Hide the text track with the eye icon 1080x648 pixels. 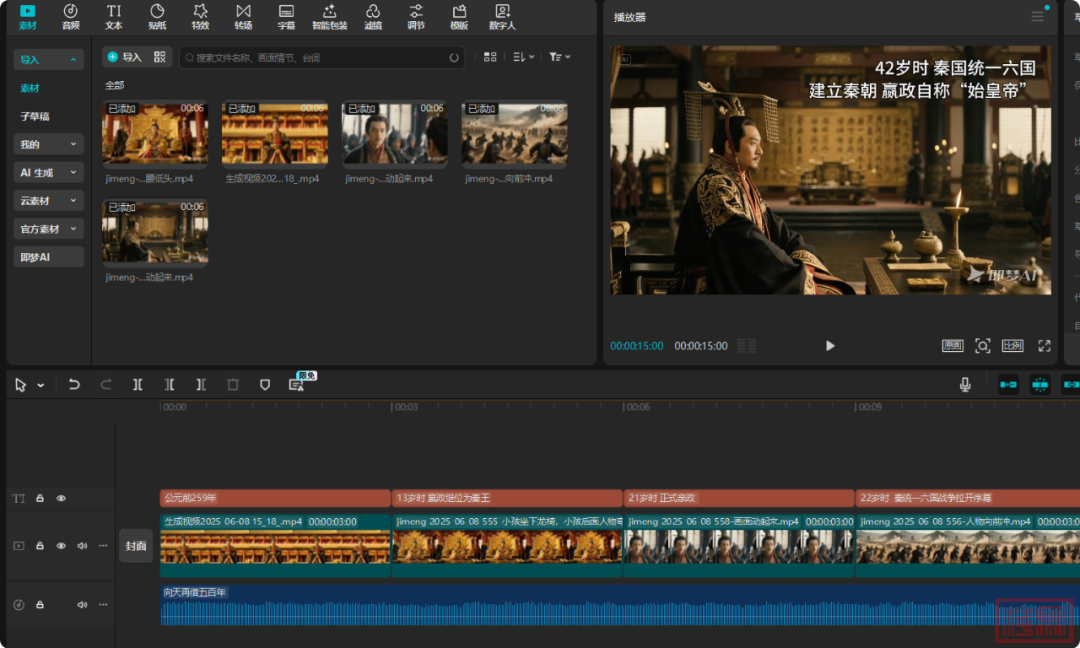[x=61, y=498]
